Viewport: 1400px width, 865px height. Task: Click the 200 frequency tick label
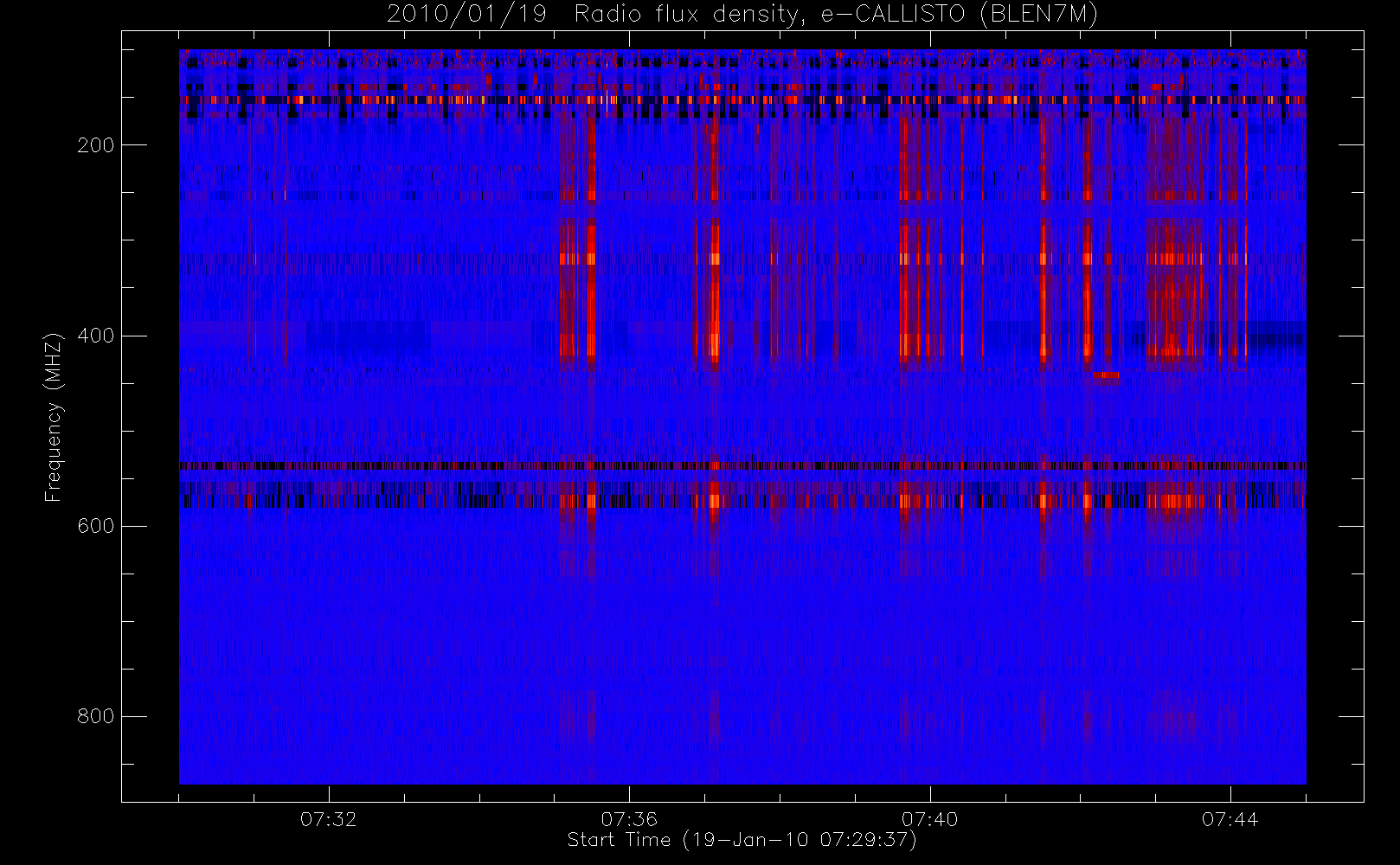tap(96, 145)
